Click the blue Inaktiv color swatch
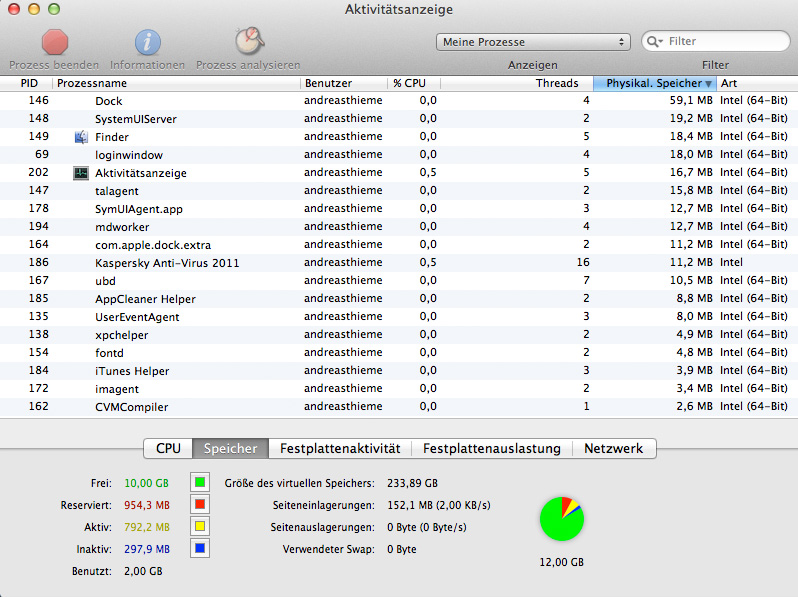798x597 pixels. pyautogui.click(x=200, y=549)
